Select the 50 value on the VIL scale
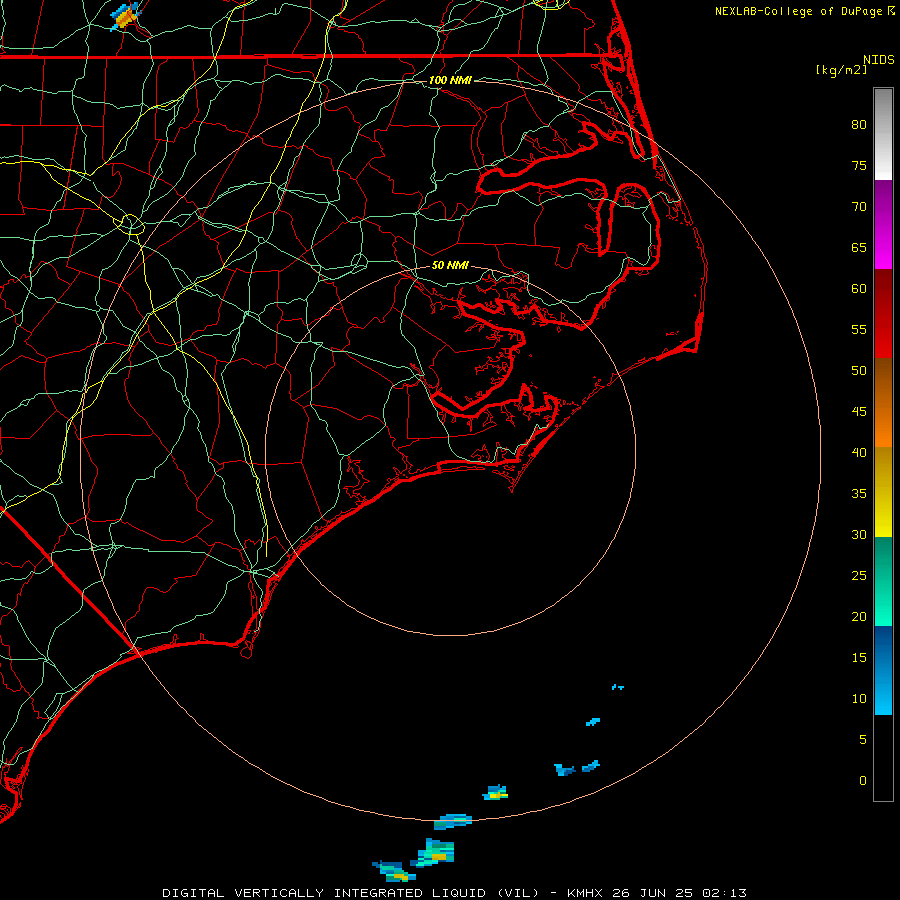The width and height of the screenshot is (900, 900). tap(859, 371)
